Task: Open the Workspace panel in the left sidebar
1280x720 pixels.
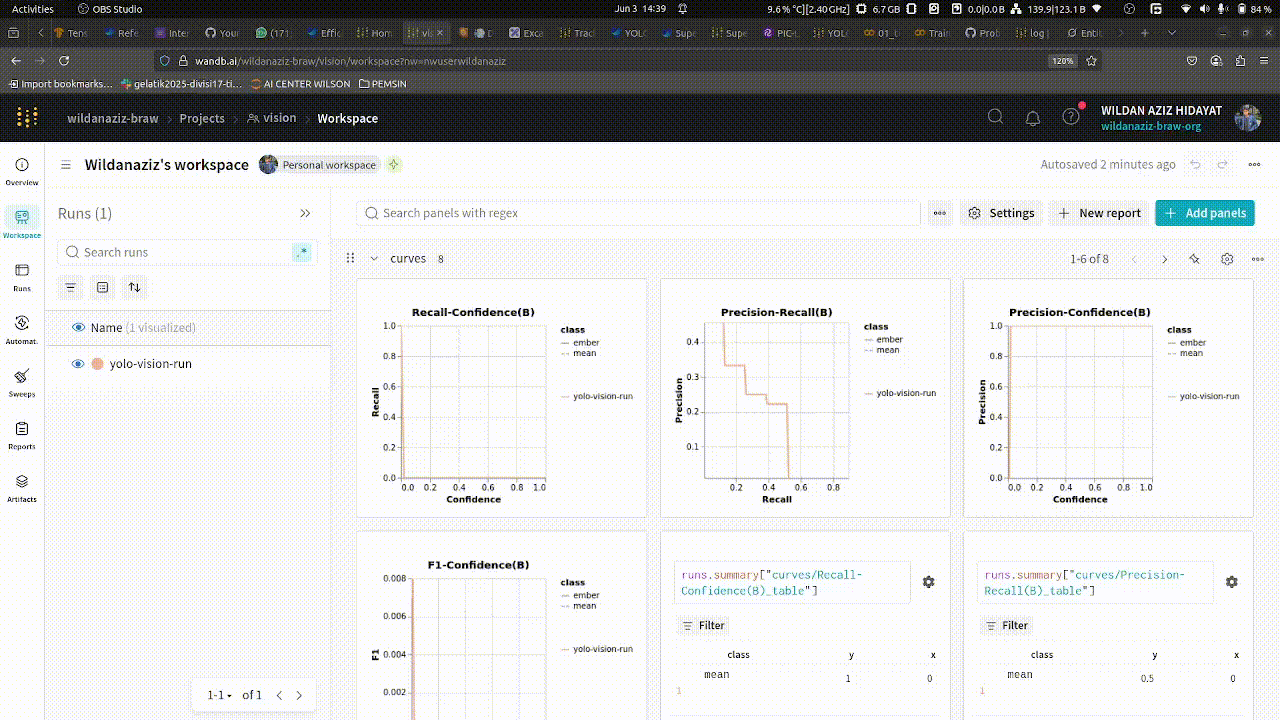Action: [21, 221]
